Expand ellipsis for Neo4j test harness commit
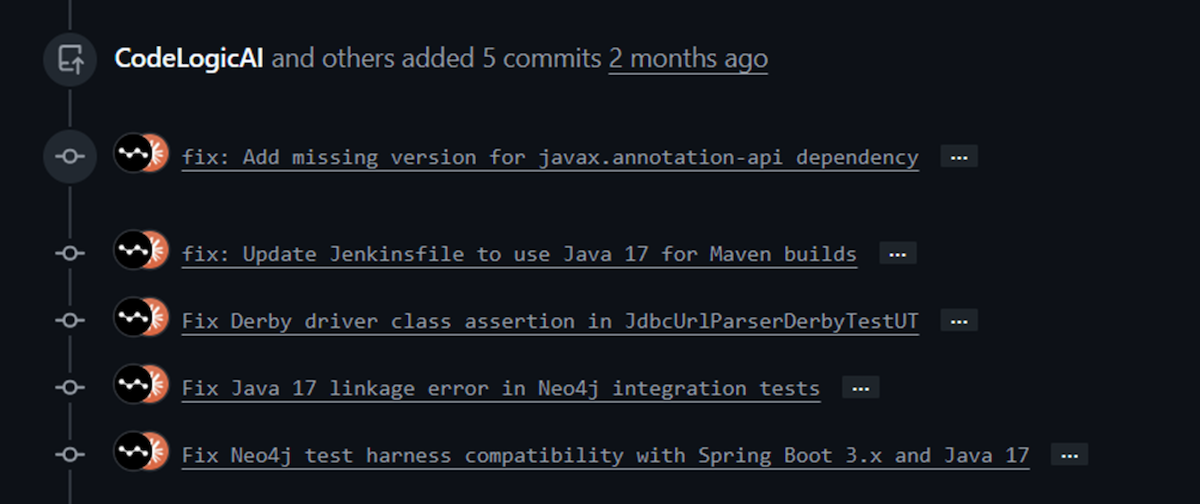 click(x=1069, y=455)
